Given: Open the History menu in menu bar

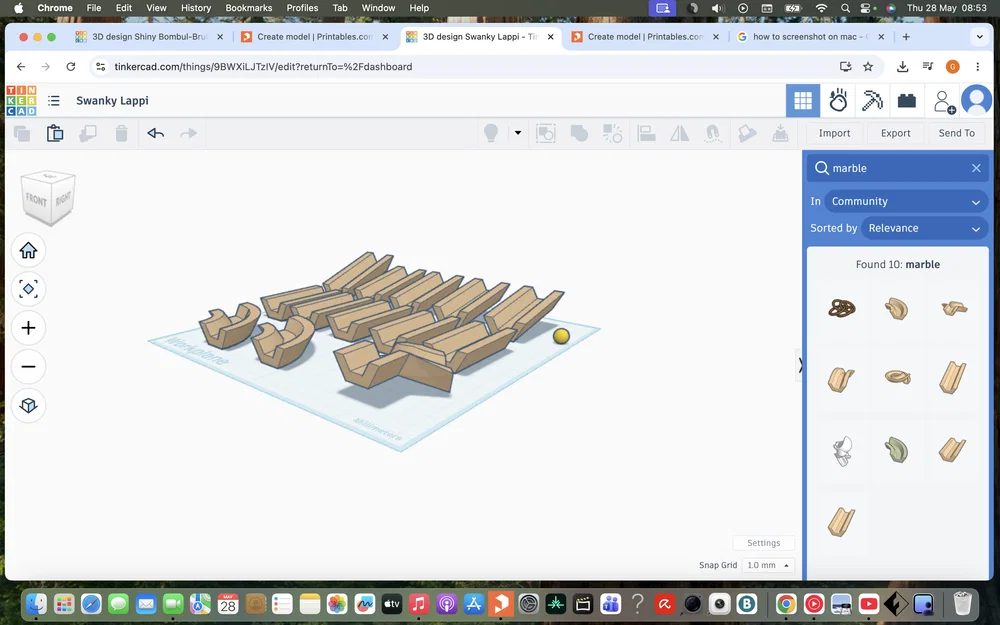Looking at the screenshot, I should 196,8.
